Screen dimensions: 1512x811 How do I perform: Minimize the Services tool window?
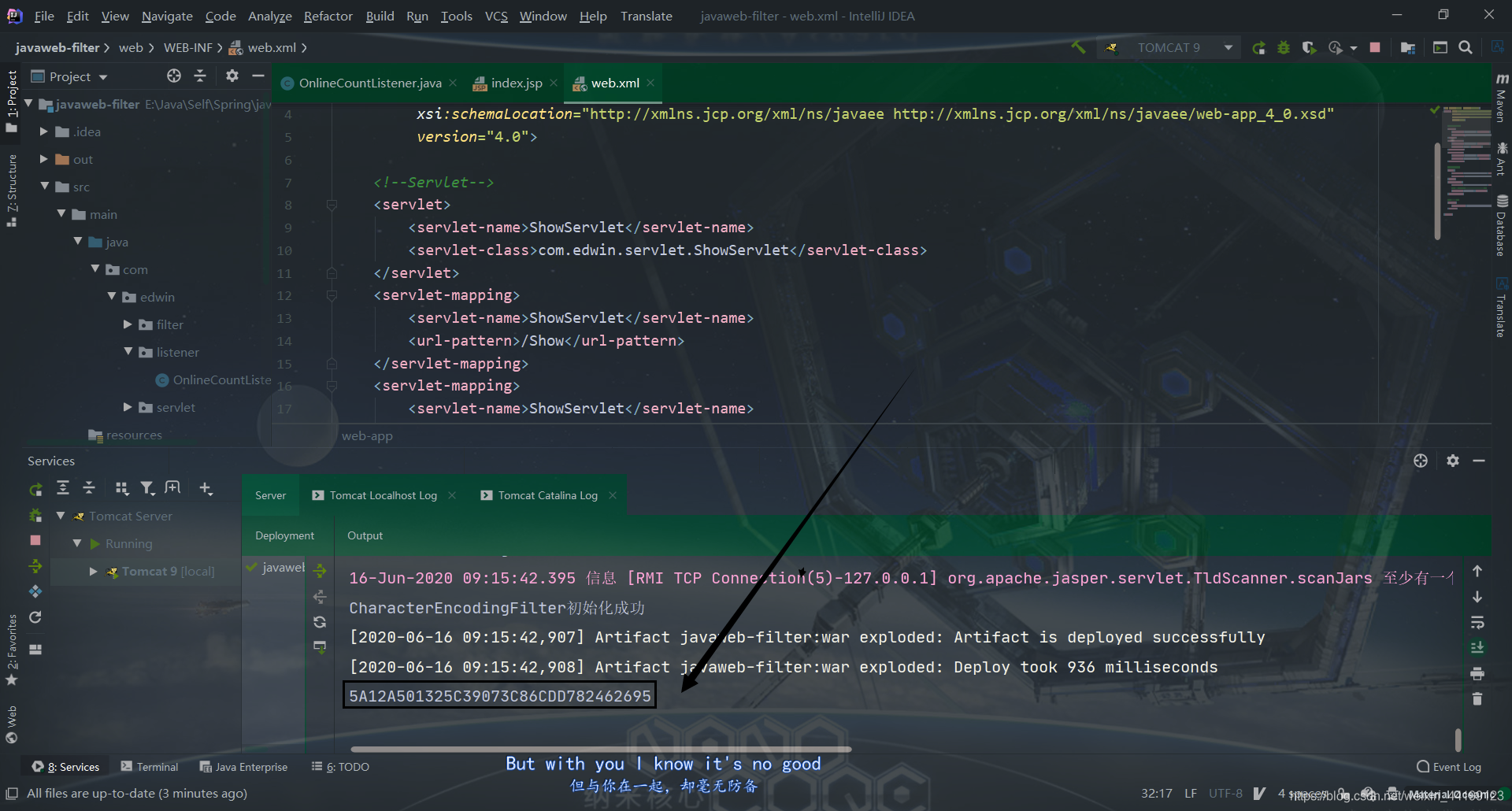pyautogui.click(x=1479, y=461)
